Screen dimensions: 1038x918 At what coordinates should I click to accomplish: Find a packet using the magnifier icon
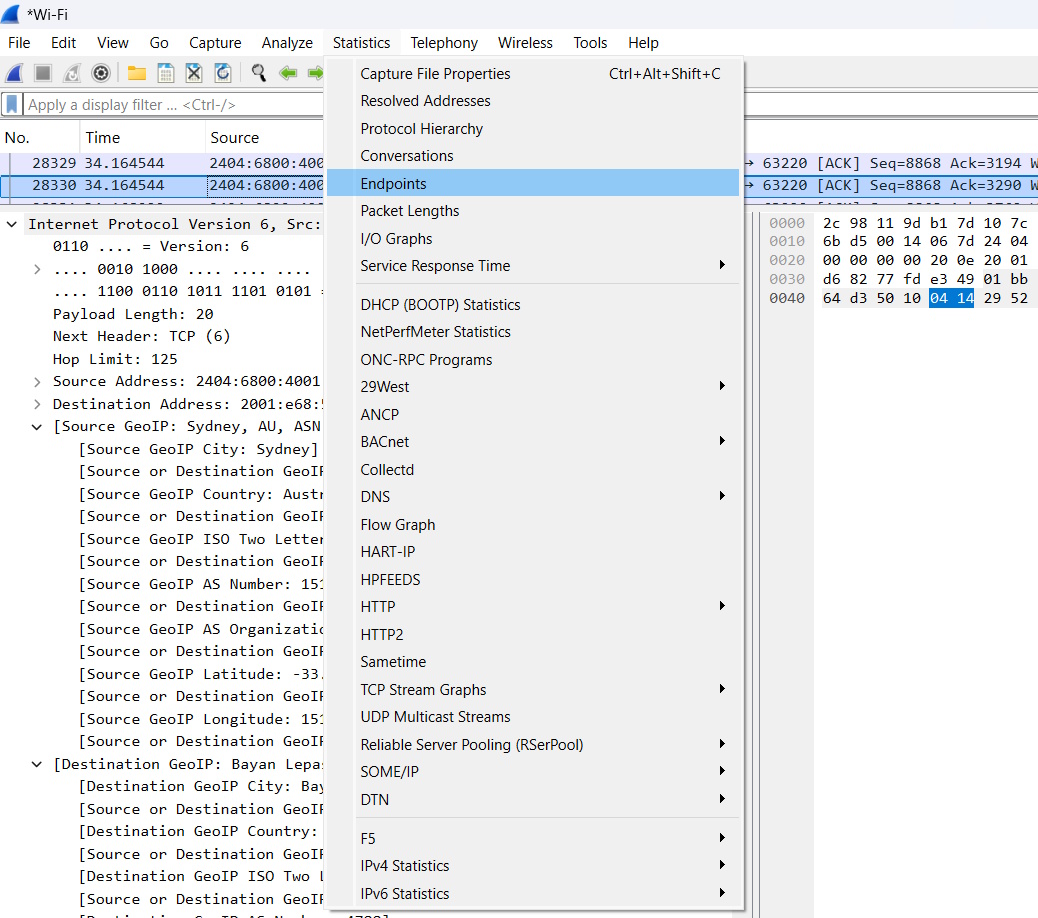click(259, 73)
